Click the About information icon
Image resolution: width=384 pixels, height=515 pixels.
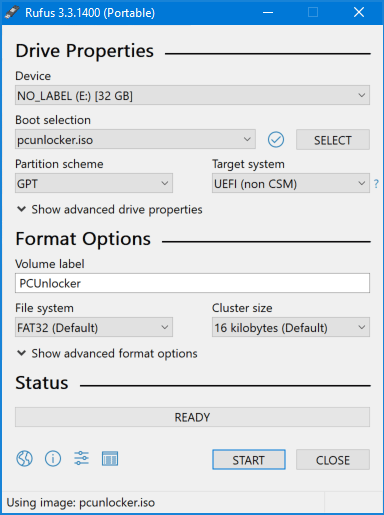tap(53, 459)
